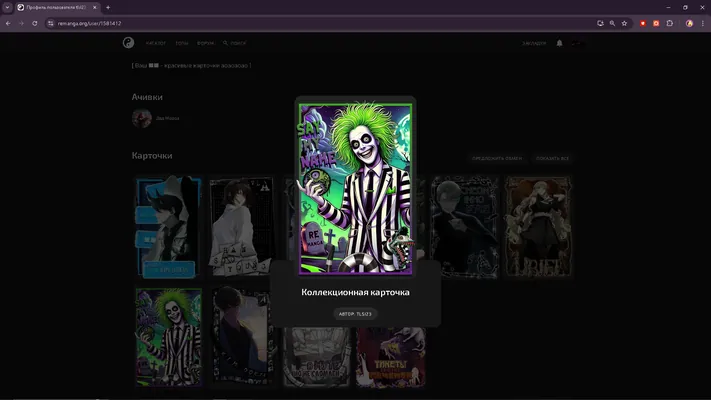The image size is (711, 400).
Task: Go back using browser back arrow
Action: [x=8, y=23]
